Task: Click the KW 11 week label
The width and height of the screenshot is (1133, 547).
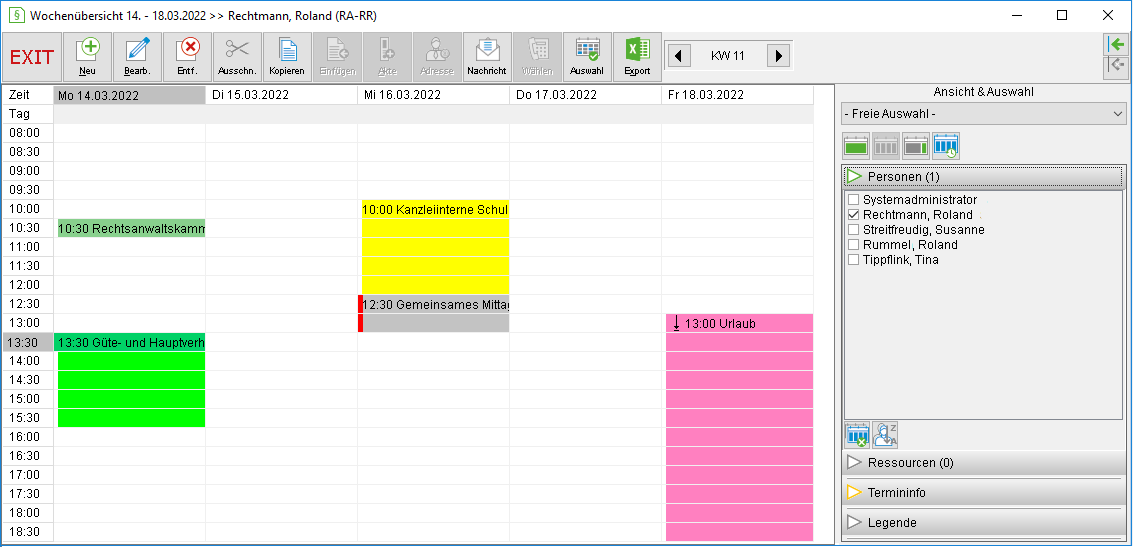Action: (x=728, y=55)
